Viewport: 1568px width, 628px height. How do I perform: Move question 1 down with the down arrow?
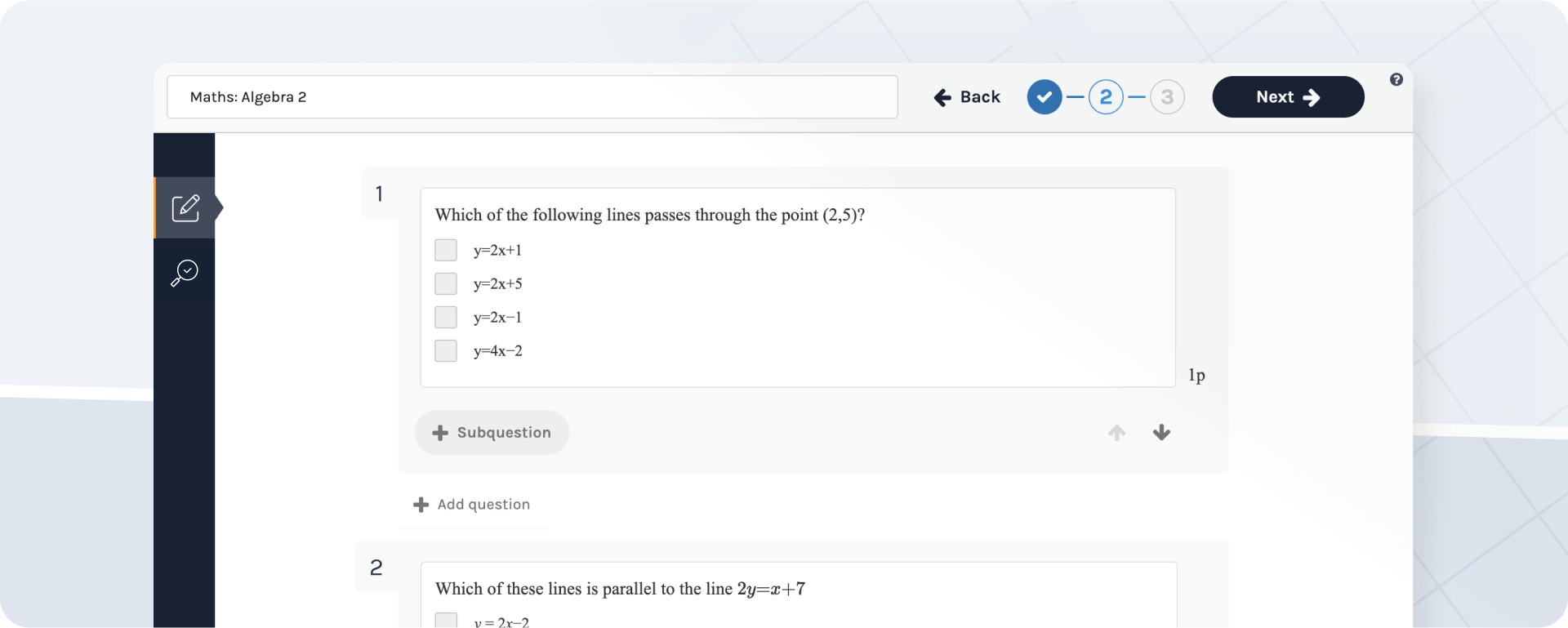(1161, 433)
